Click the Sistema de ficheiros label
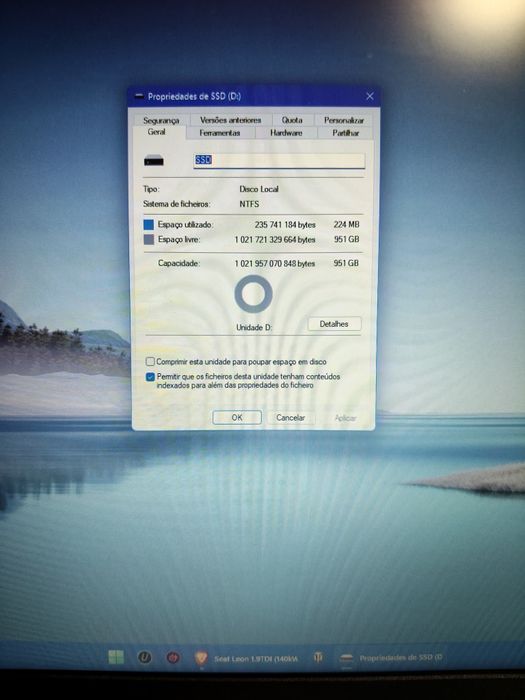 pos(176,204)
